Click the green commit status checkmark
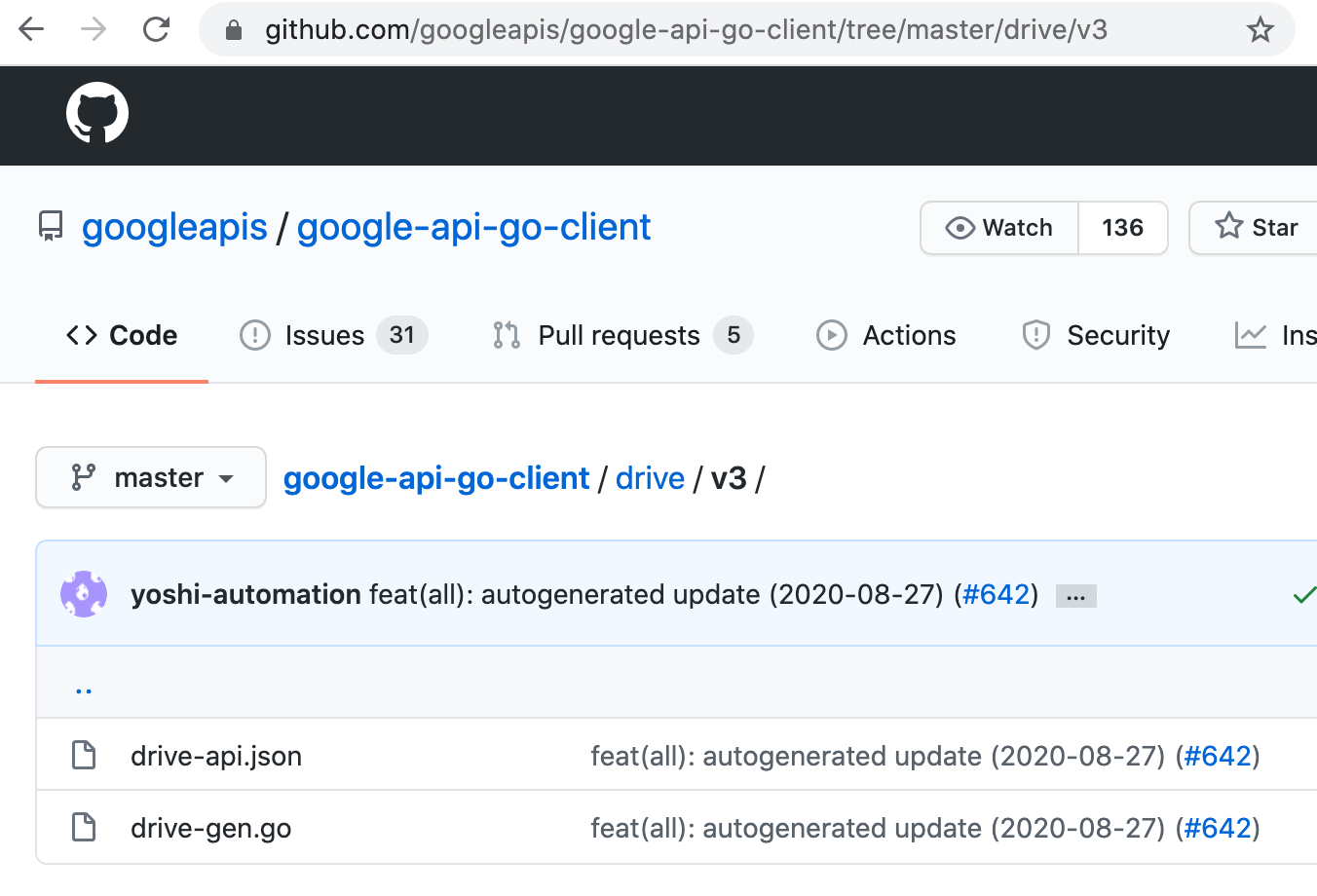This screenshot has width=1317, height=896. click(x=1304, y=594)
